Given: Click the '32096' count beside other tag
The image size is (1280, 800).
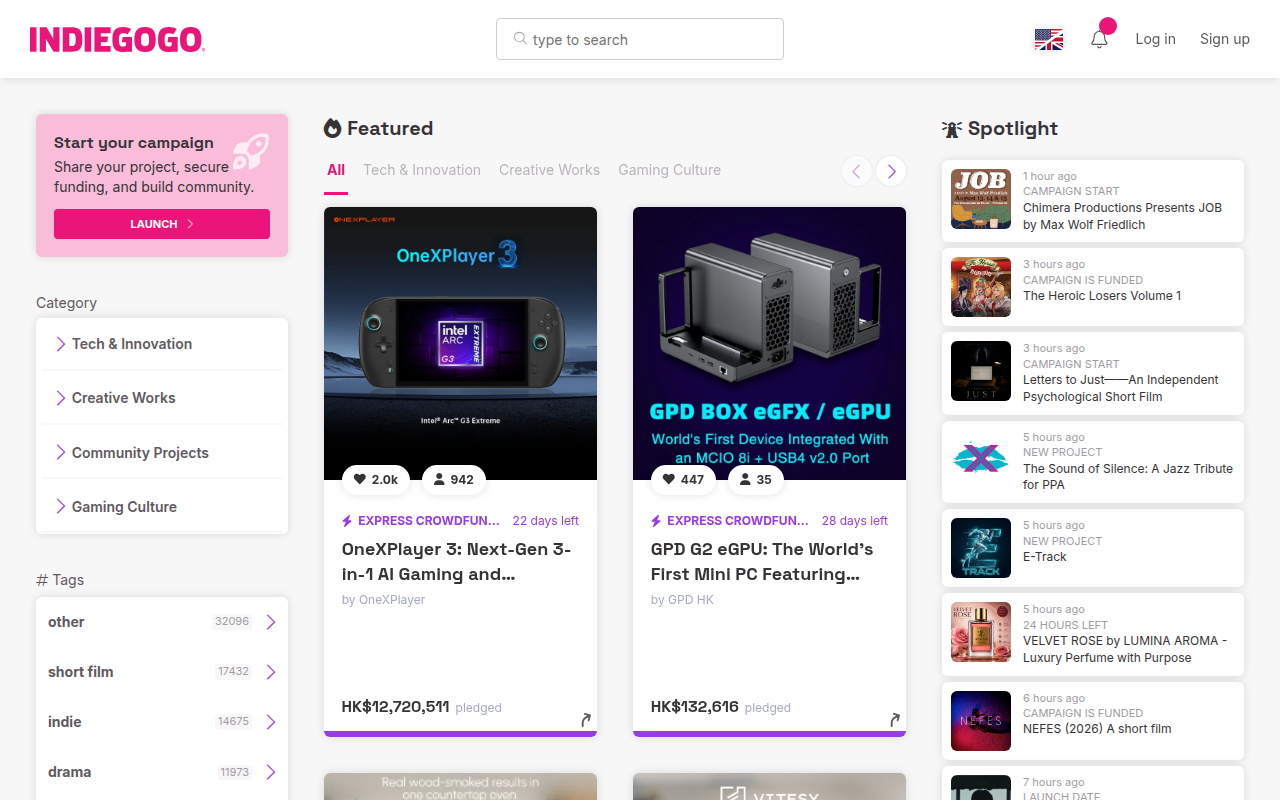Looking at the screenshot, I should tap(232, 622).
